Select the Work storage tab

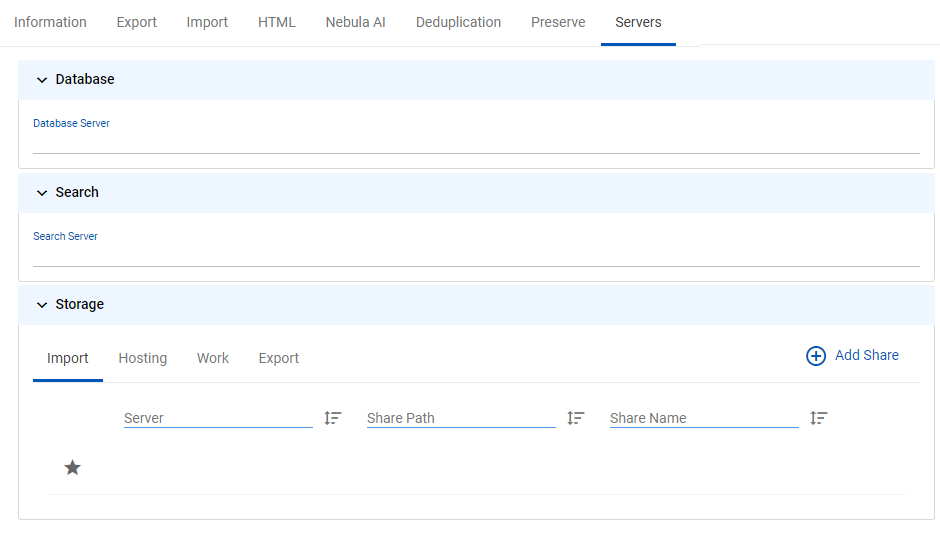tap(213, 358)
